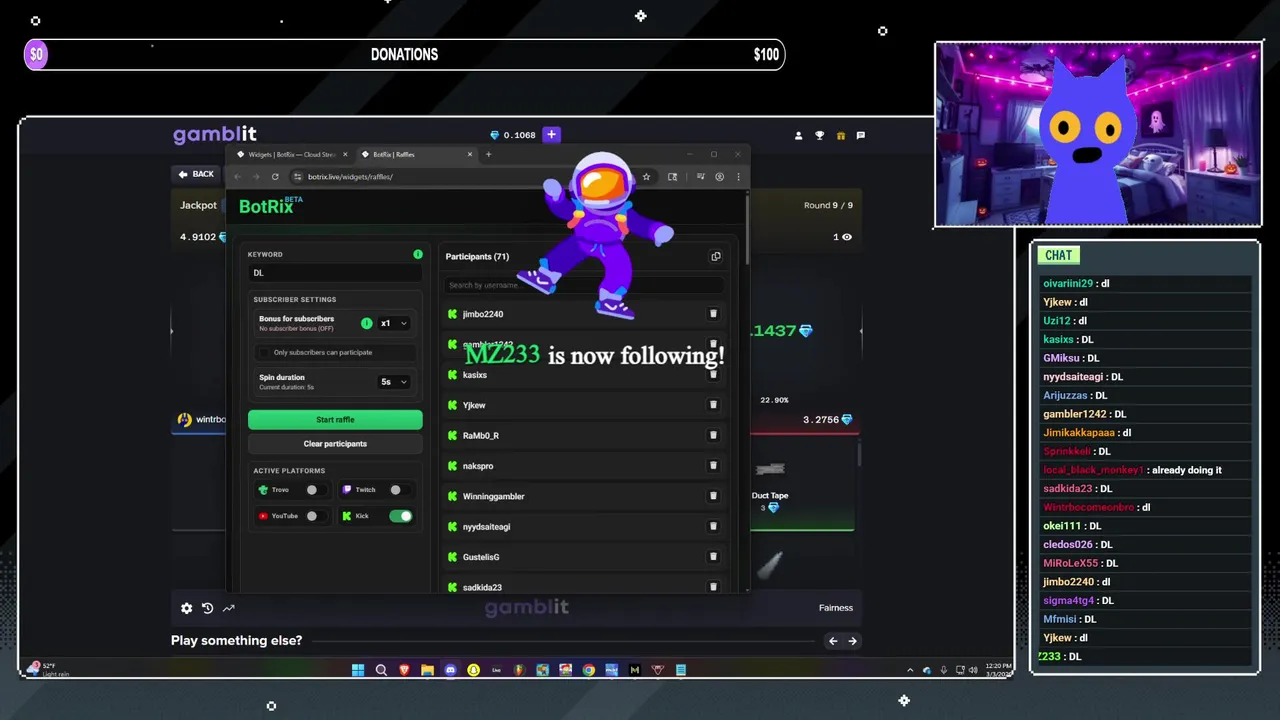Reload the BotRix page in browser
The height and width of the screenshot is (720, 1280).
[275, 177]
